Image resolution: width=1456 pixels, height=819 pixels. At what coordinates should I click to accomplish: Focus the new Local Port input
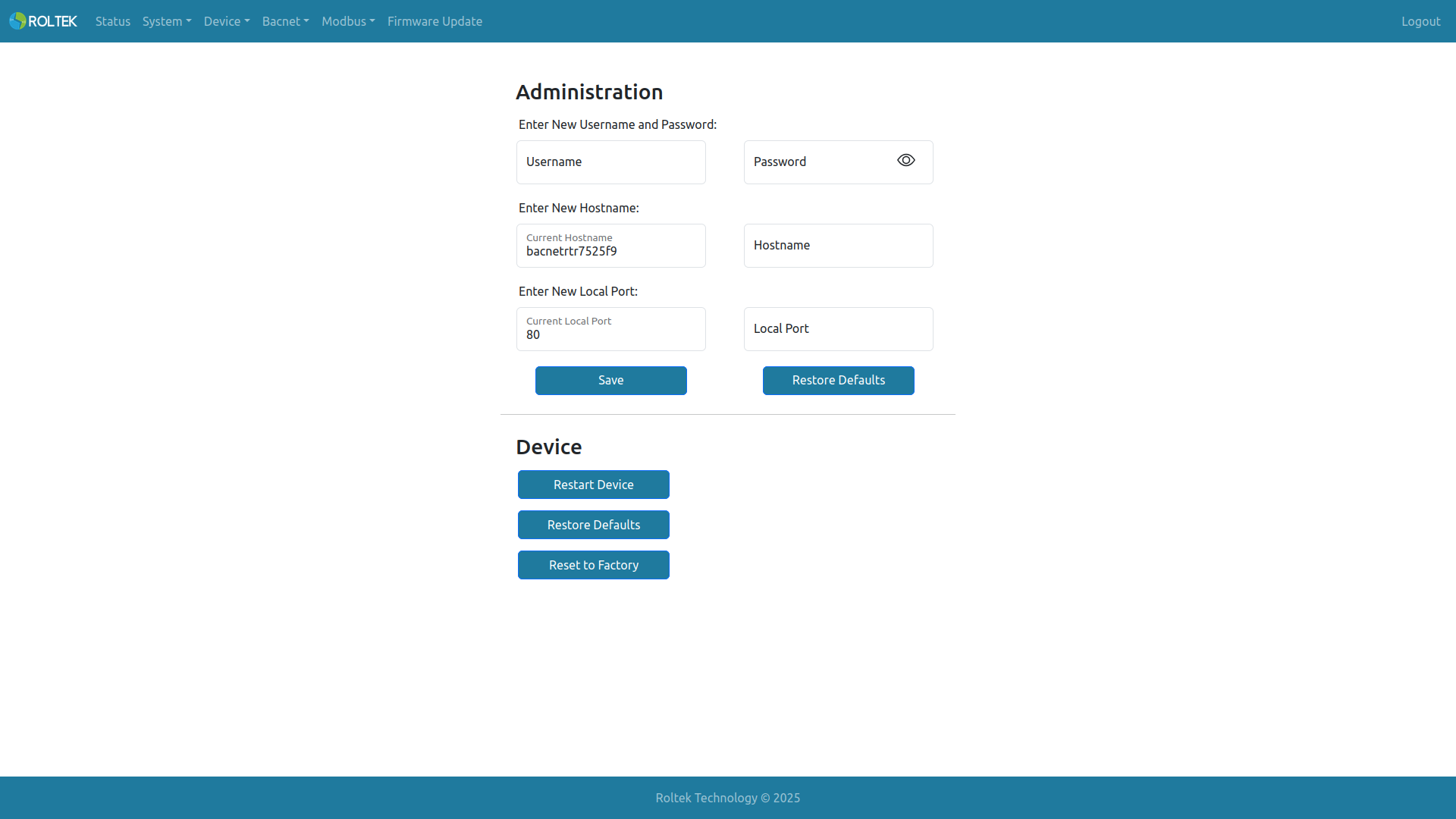tap(839, 329)
